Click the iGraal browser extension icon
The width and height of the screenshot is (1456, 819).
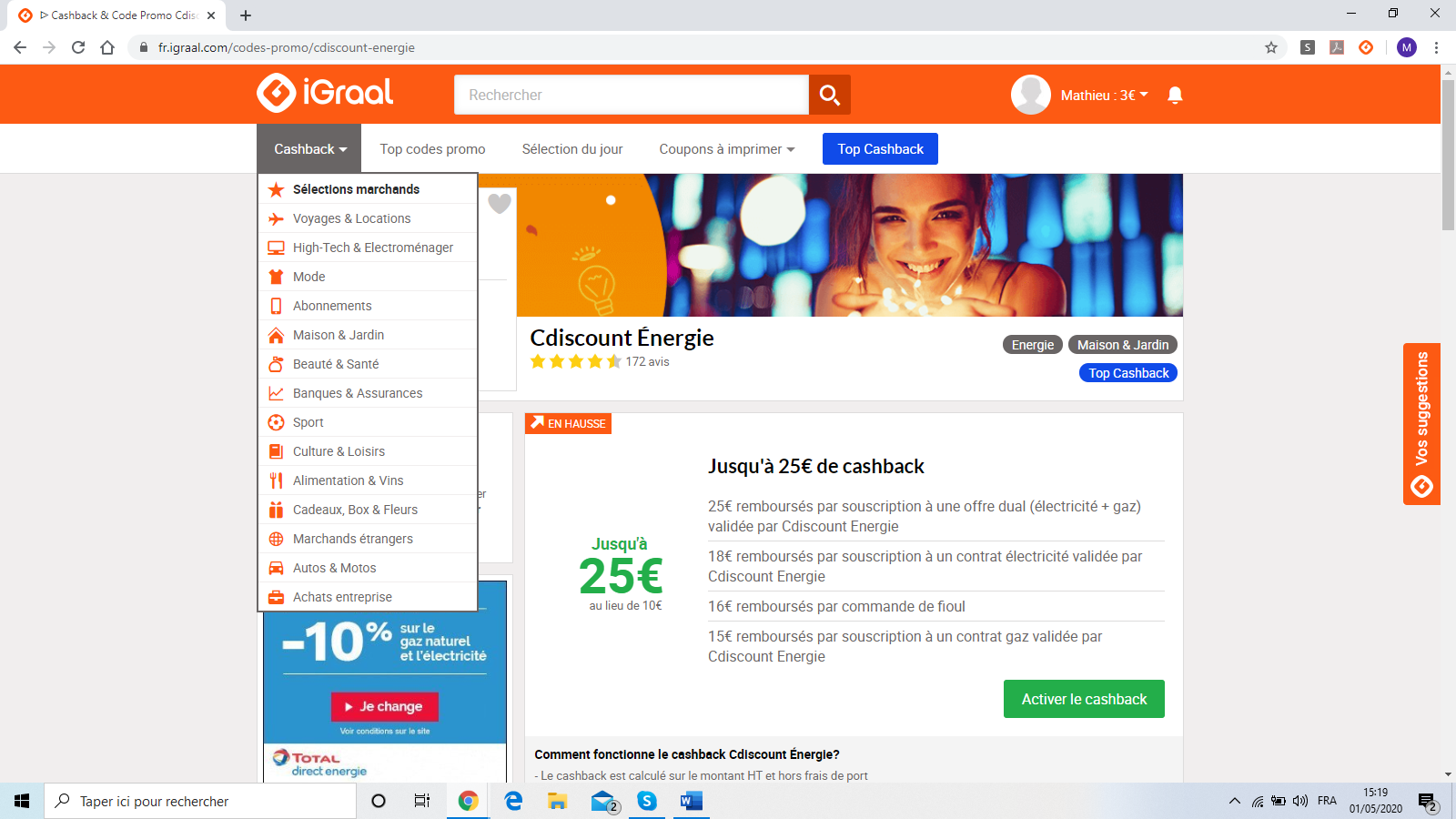[x=1366, y=47]
